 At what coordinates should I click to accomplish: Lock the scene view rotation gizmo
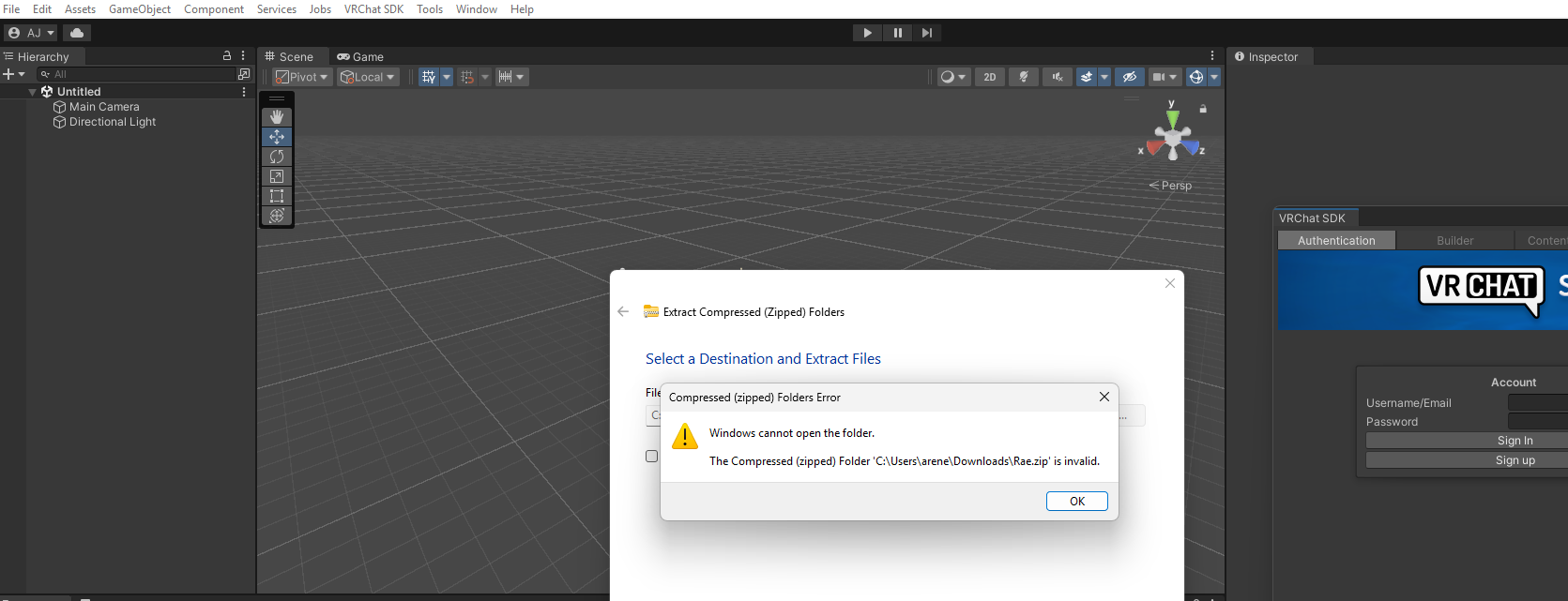[x=1203, y=109]
